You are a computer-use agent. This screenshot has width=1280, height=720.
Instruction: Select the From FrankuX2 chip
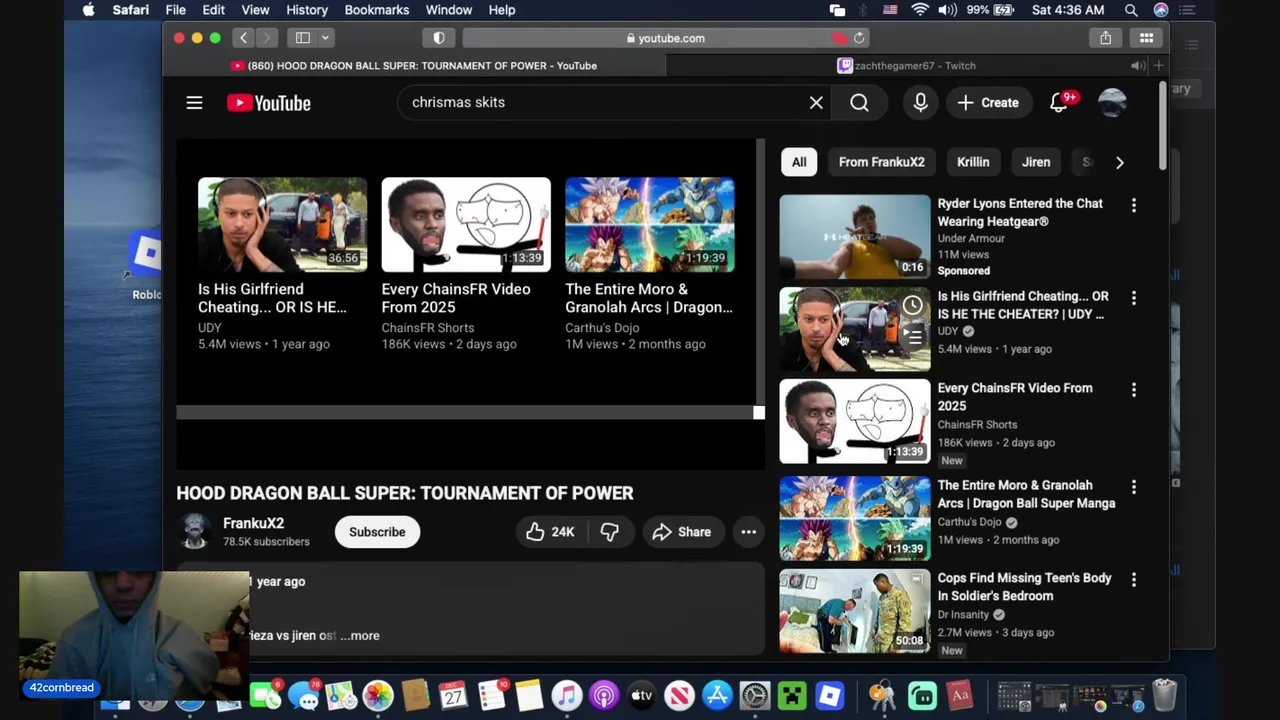point(881,162)
